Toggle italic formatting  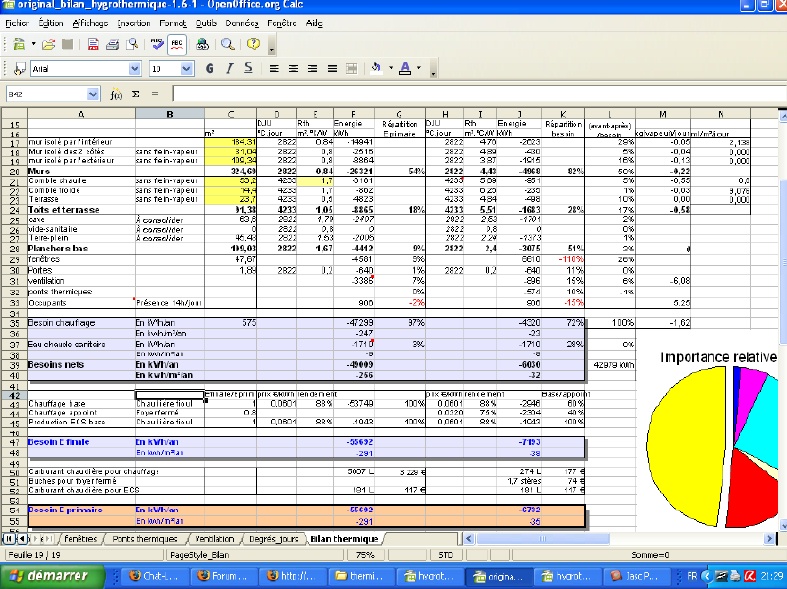click(x=231, y=69)
